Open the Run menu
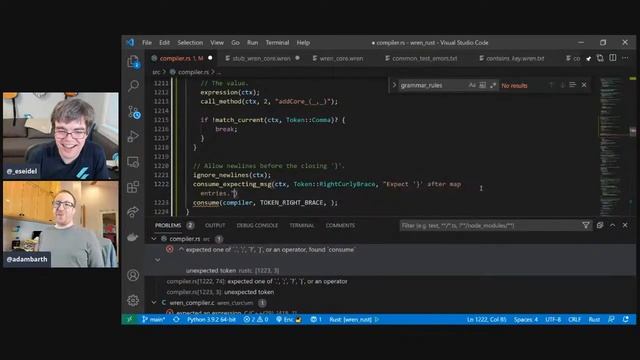This screenshot has height=360, width=640. pyautogui.click(x=252, y=42)
